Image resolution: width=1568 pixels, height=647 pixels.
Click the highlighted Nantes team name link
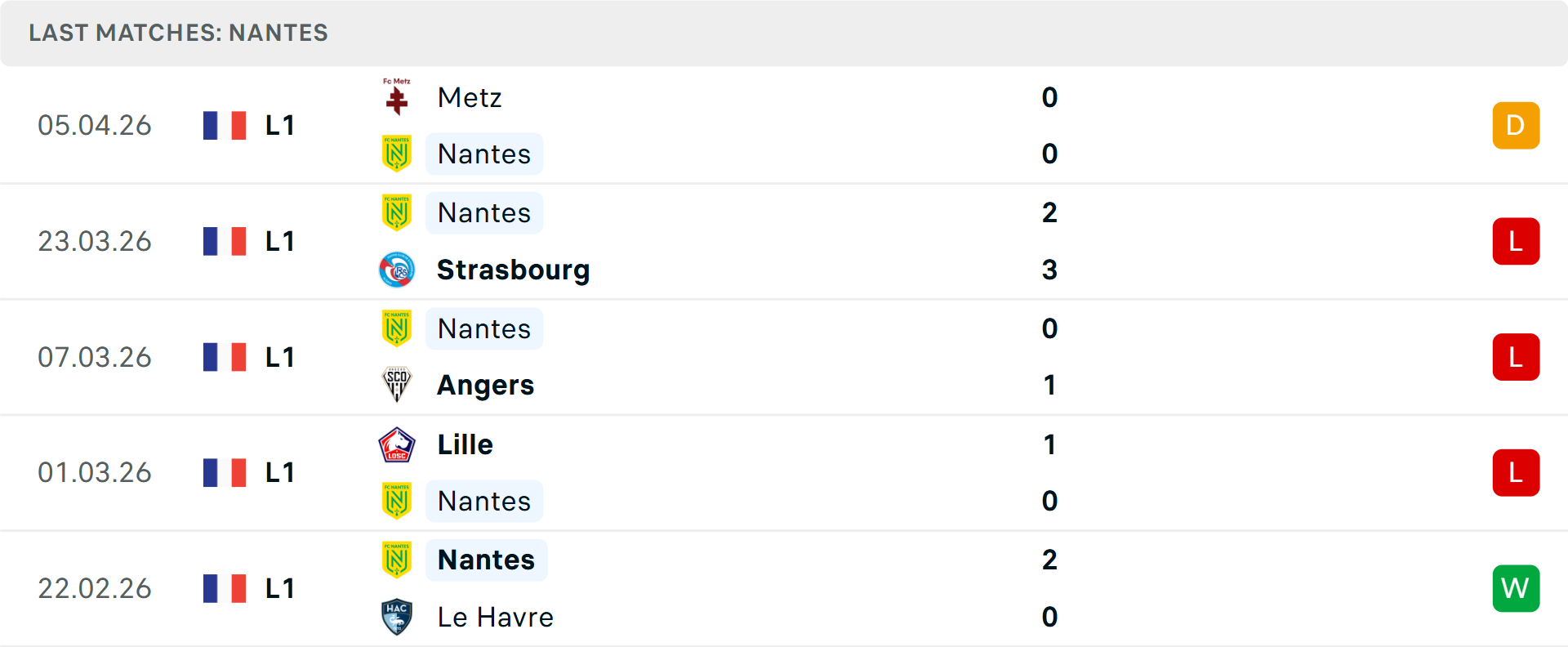[x=487, y=560]
